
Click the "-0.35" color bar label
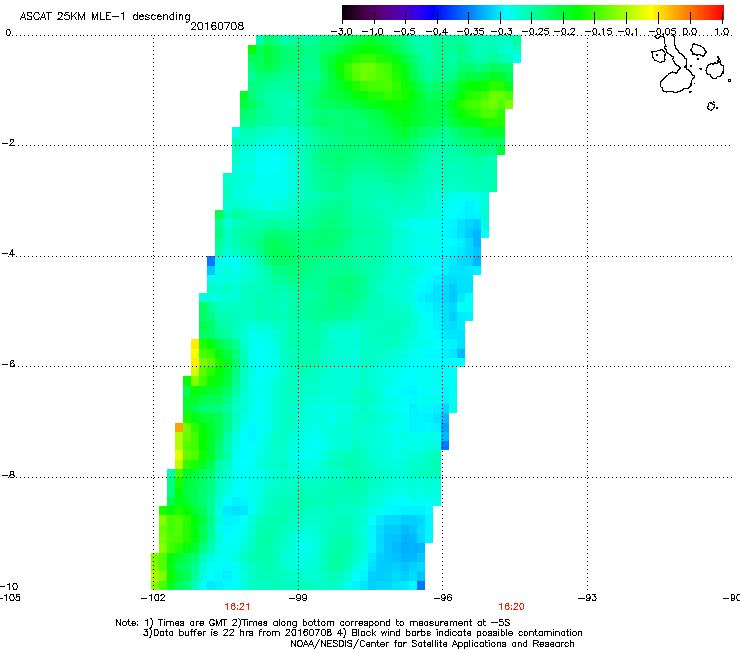[x=470, y=32]
